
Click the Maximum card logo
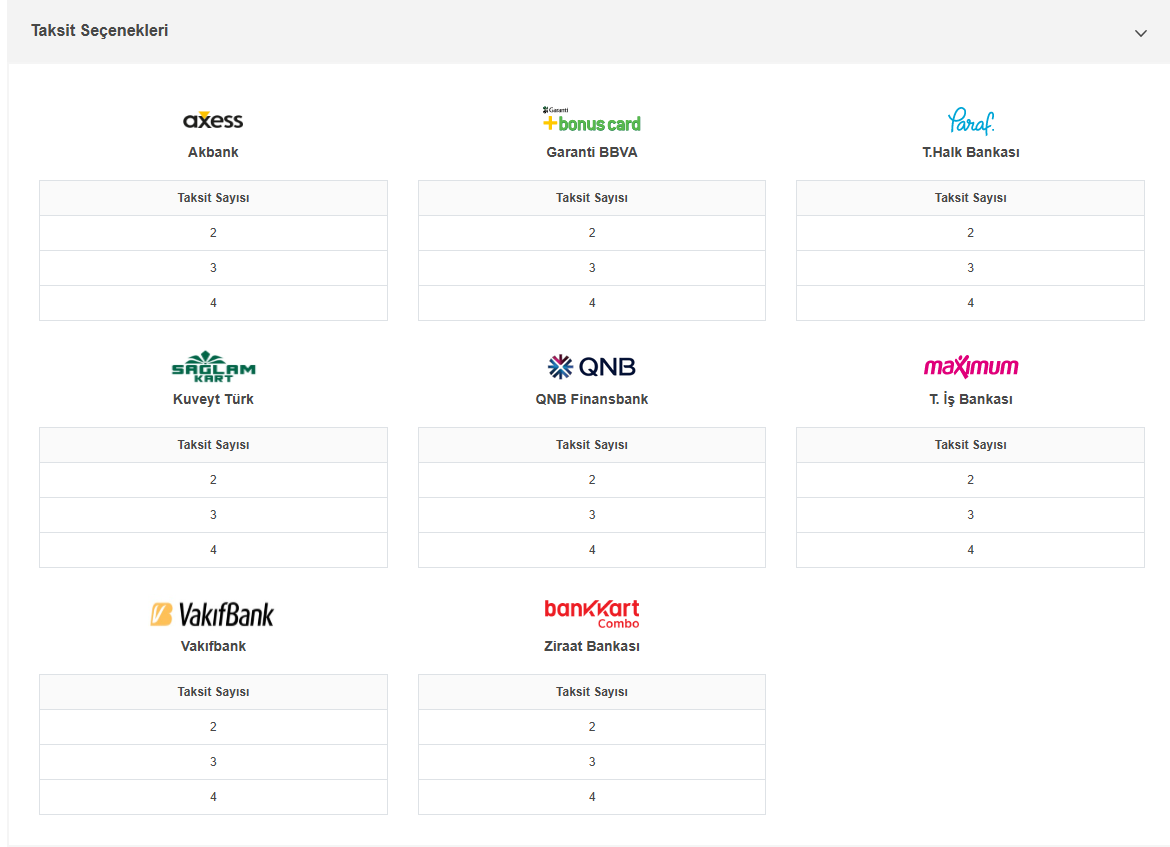970,367
